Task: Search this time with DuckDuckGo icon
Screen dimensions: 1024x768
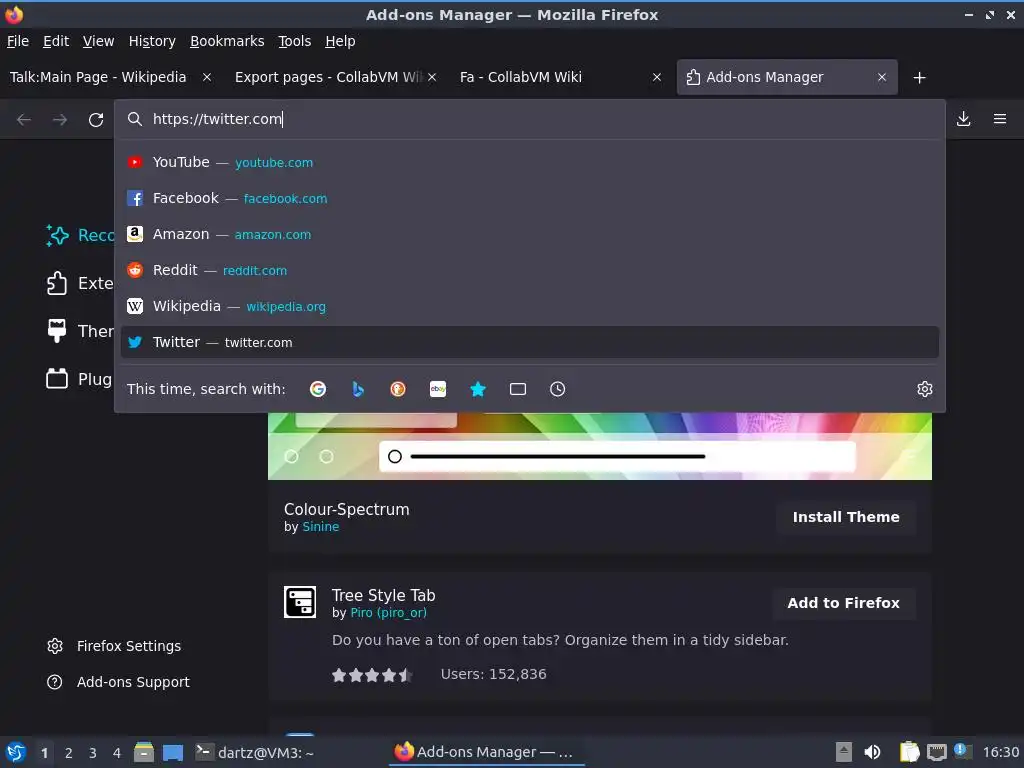Action: [x=398, y=389]
